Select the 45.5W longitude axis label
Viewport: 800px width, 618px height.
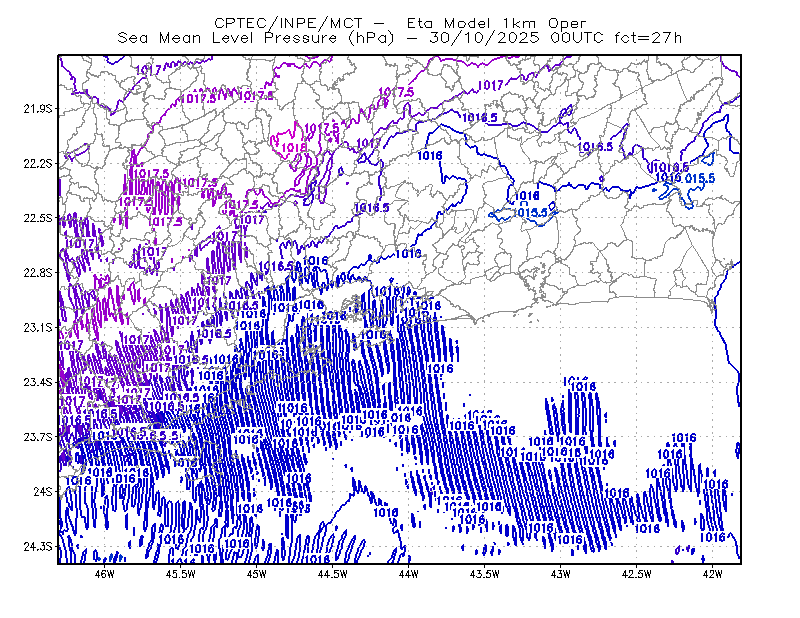tap(181, 574)
